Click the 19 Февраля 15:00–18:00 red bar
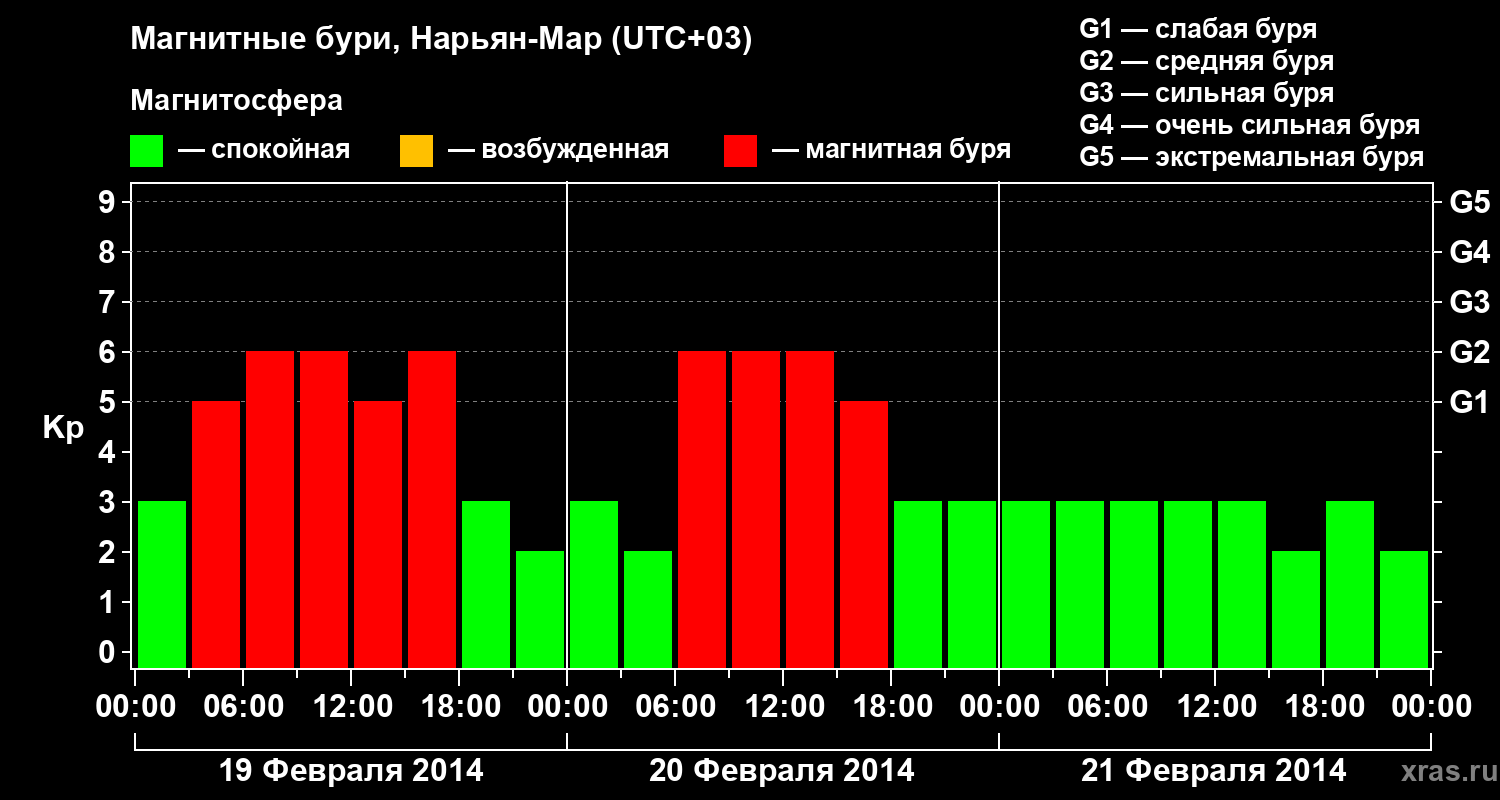Image resolution: width=1500 pixels, height=800 pixels. click(x=432, y=509)
